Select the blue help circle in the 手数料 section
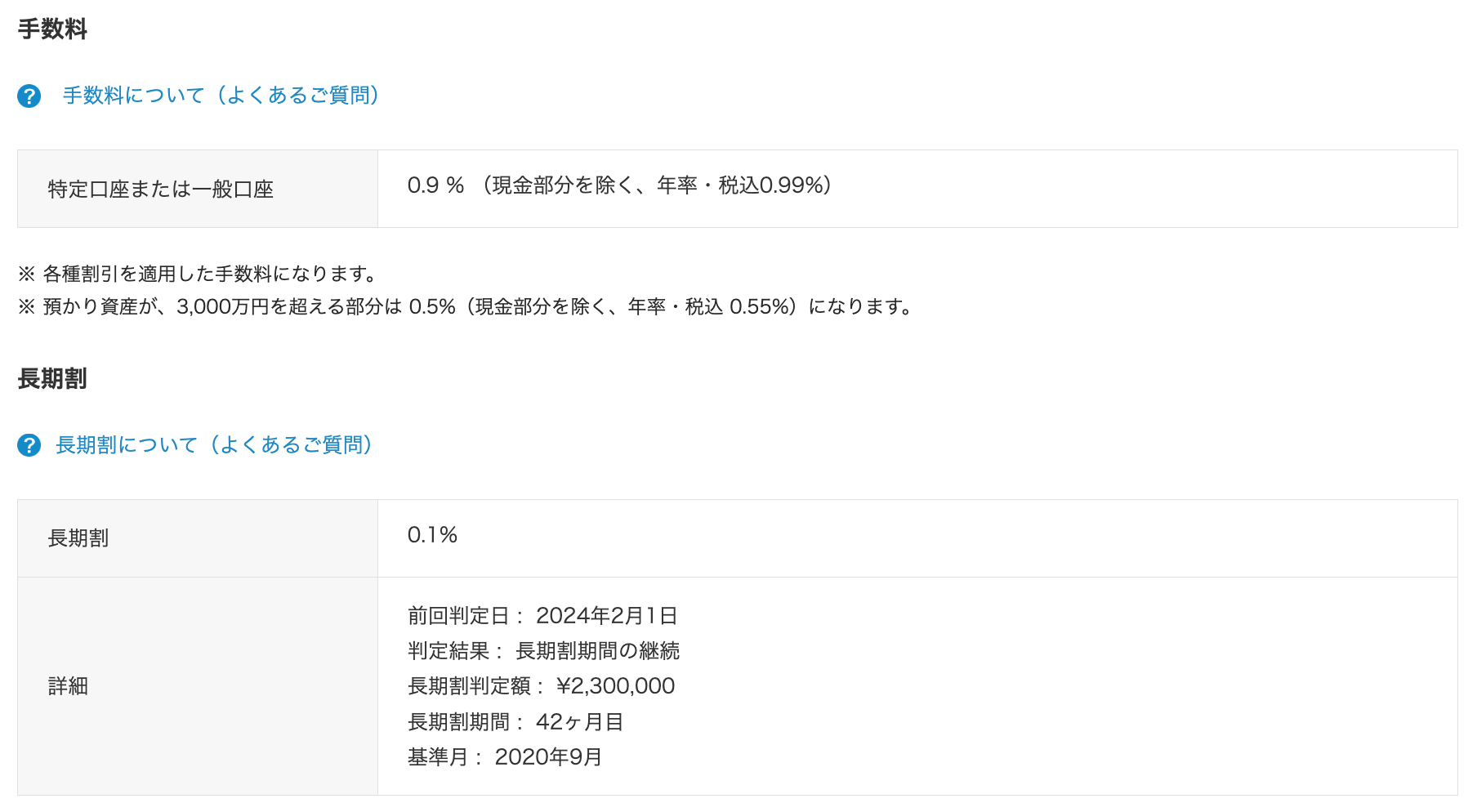The height and width of the screenshot is (812, 1477). (29, 96)
